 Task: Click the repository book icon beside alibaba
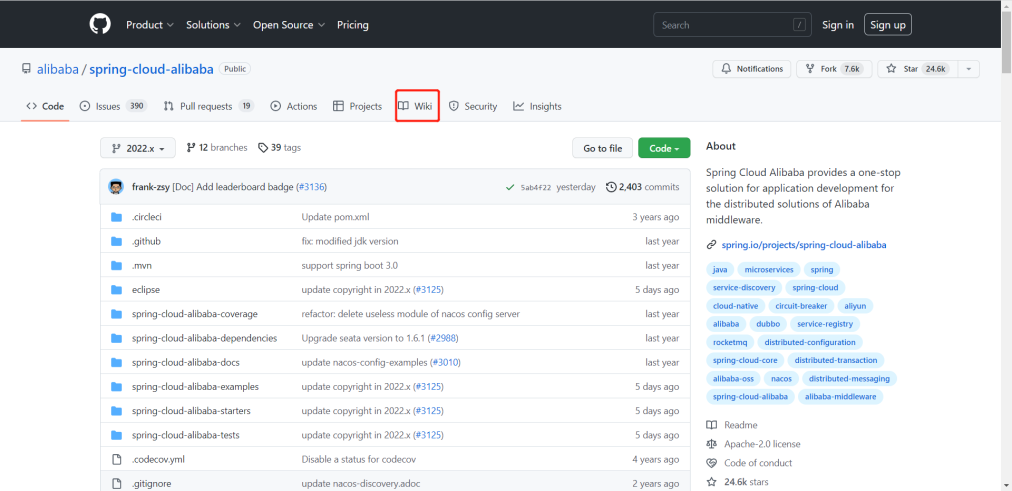click(x=26, y=69)
